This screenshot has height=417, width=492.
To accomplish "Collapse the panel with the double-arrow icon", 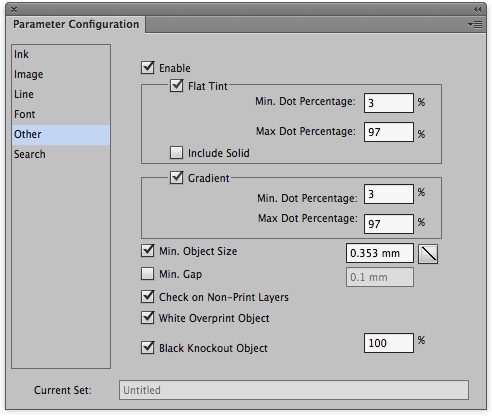I will (x=478, y=10).
